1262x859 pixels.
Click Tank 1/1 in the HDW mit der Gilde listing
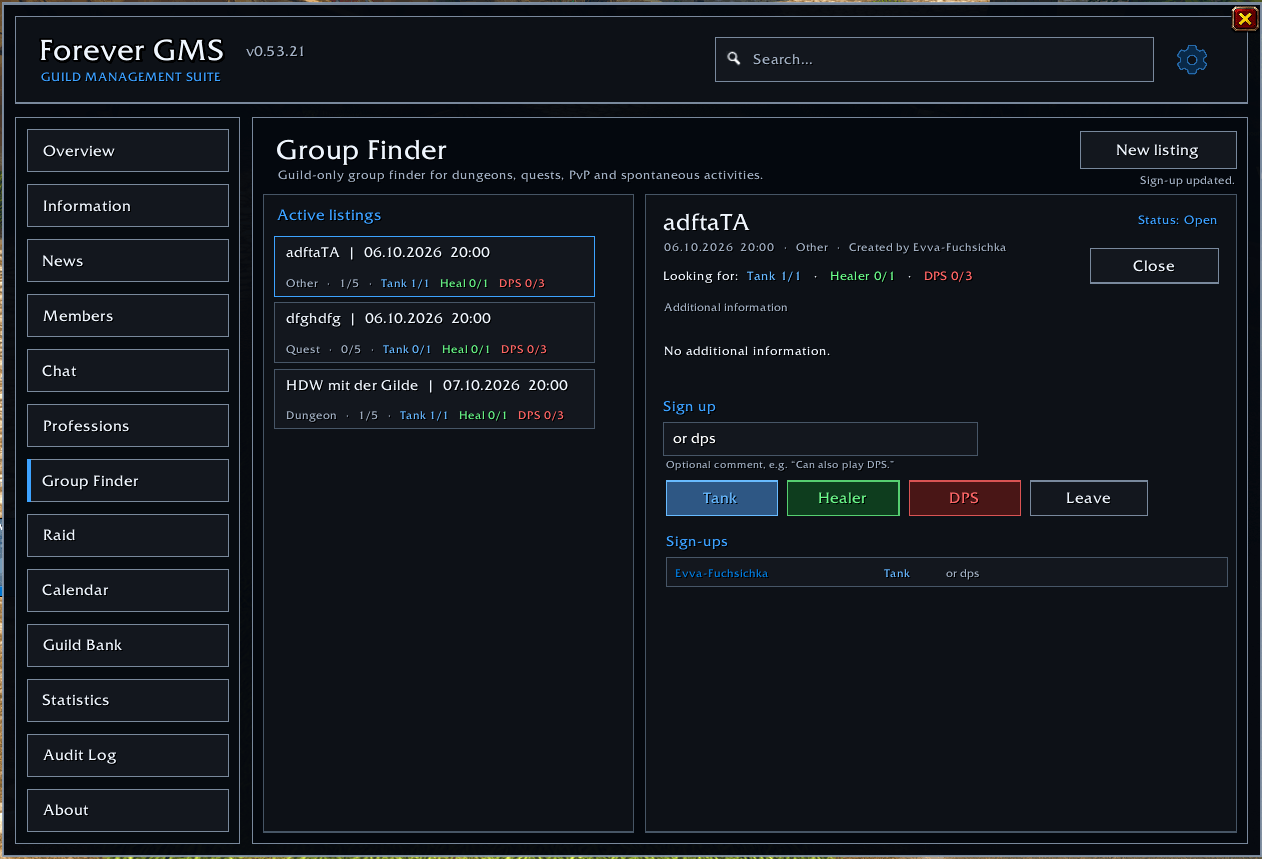pyautogui.click(x=424, y=415)
